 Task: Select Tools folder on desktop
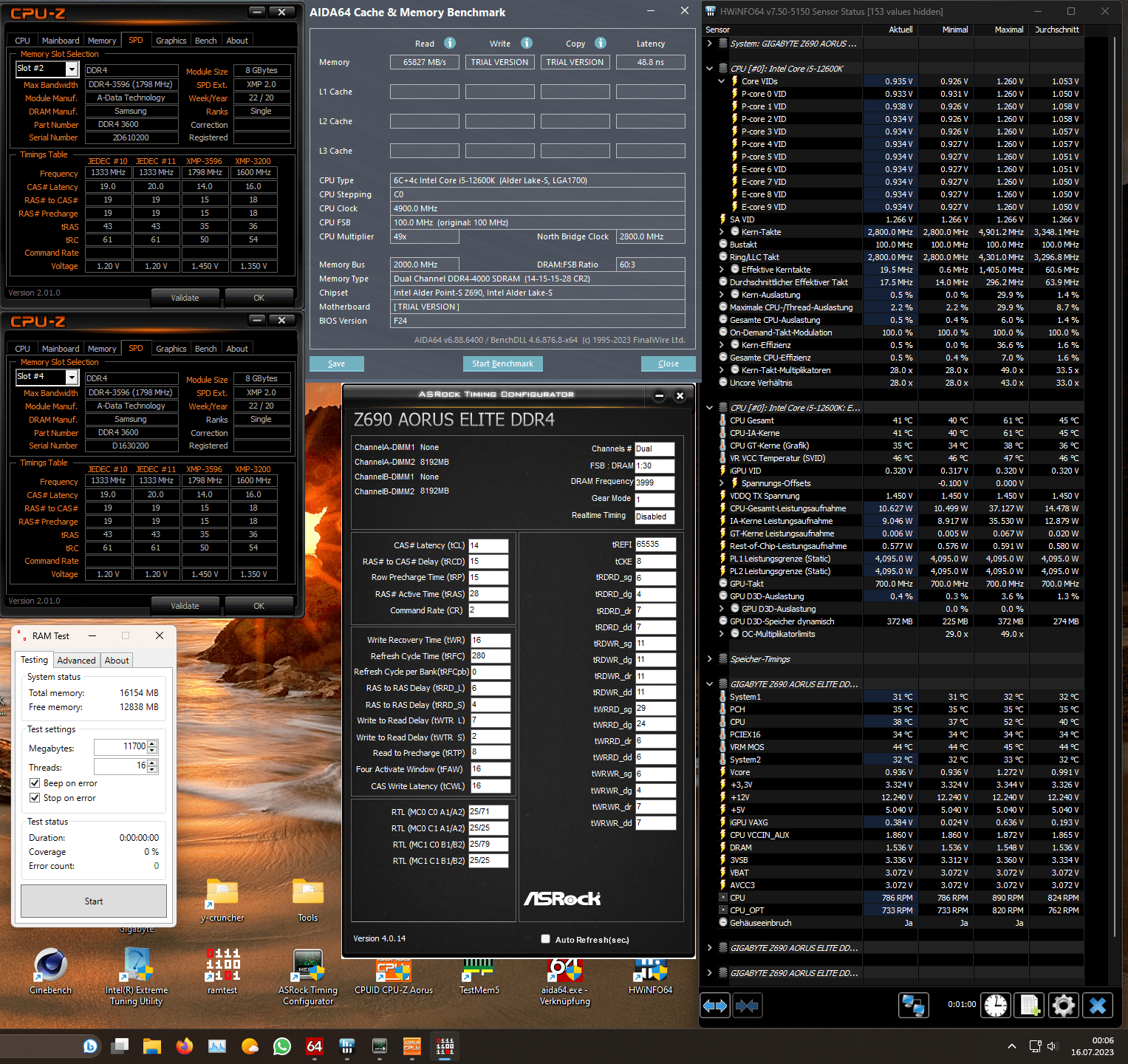(x=308, y=901)
